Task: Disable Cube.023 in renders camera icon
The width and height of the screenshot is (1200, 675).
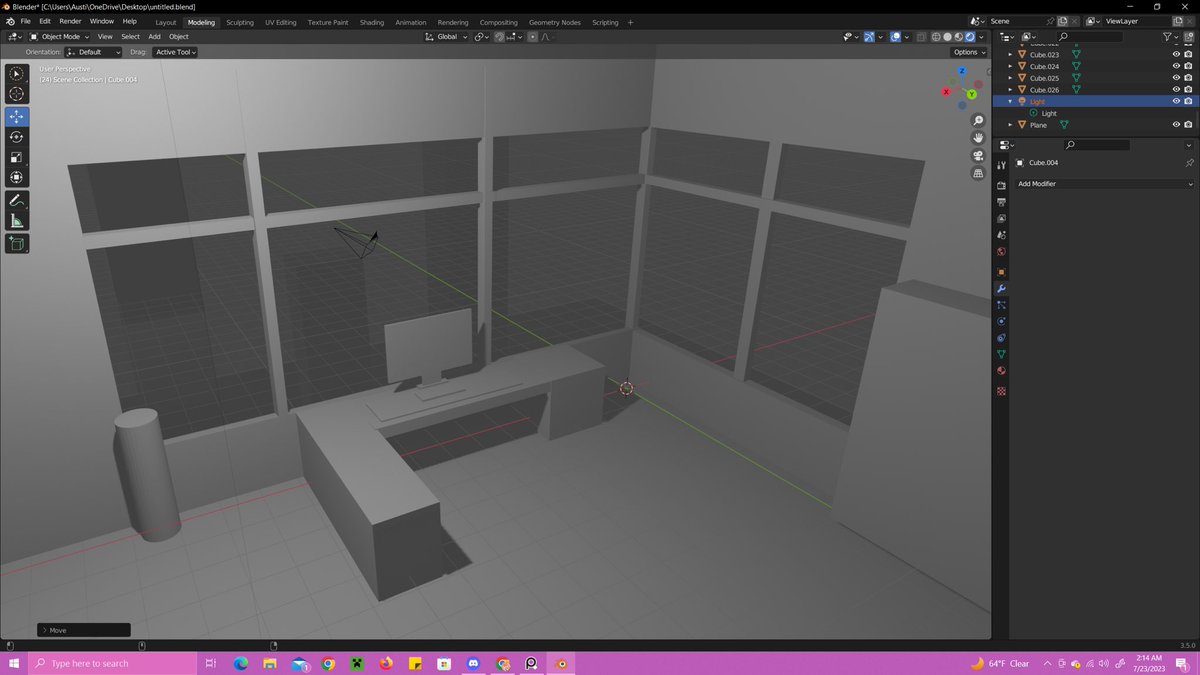Action: click(x=1188, y=54)
